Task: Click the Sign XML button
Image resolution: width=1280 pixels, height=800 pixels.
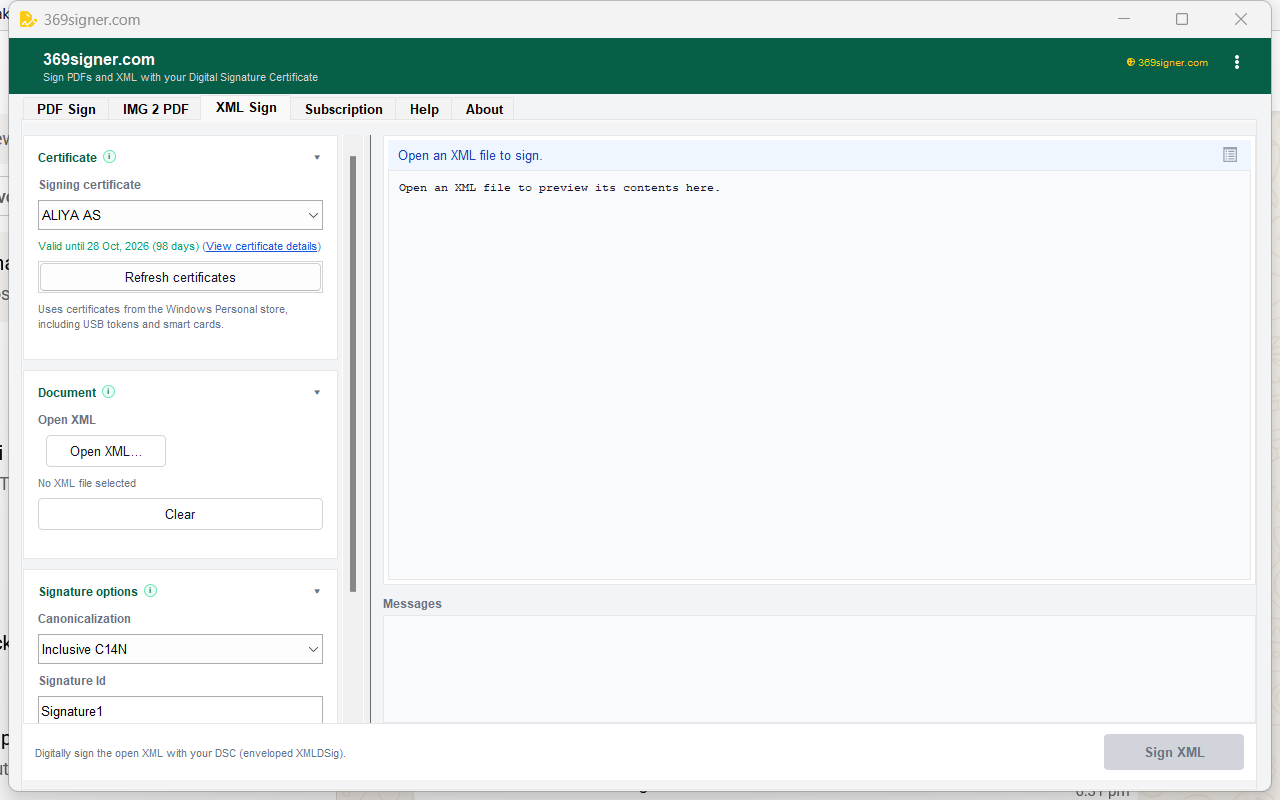Action: [x=1174, y=752]
